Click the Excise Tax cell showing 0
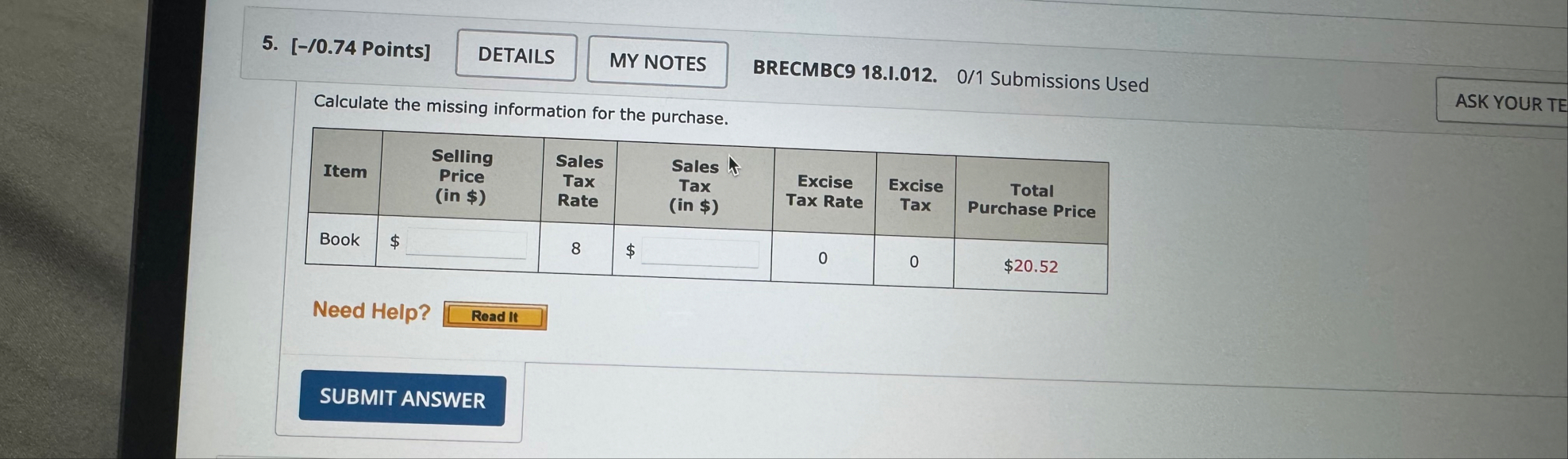 [913, 263]
